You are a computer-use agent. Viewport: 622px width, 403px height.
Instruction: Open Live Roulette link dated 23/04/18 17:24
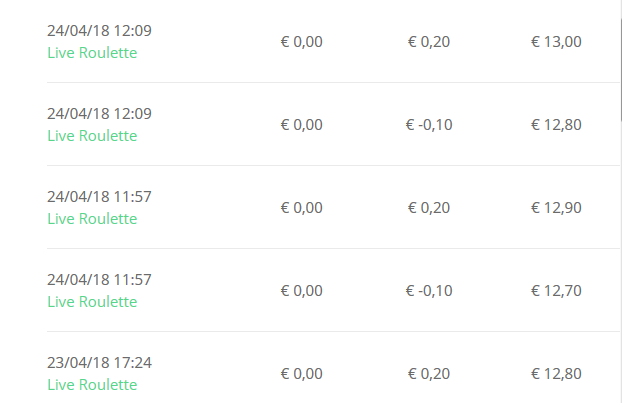[92, 384]
